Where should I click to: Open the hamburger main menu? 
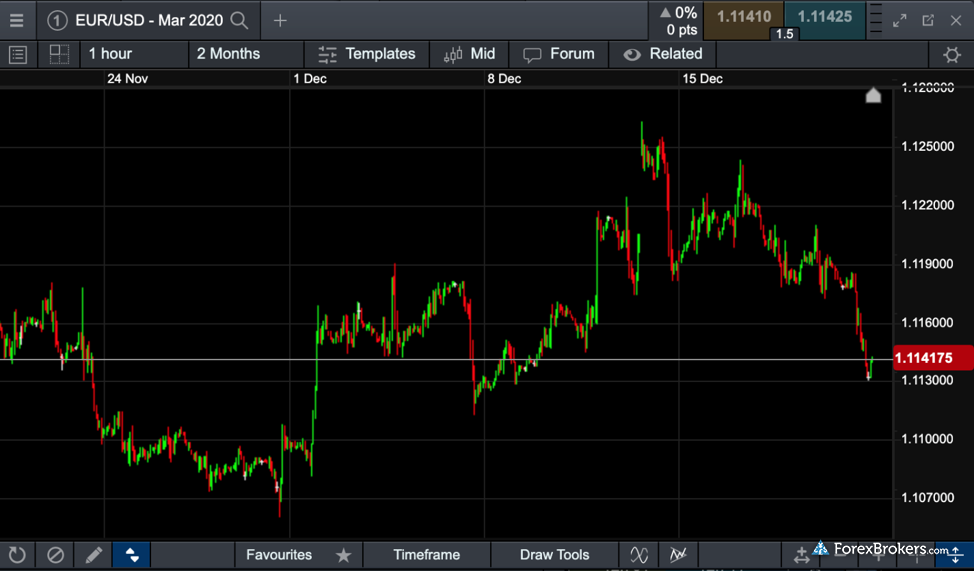[x=17, y=20]
